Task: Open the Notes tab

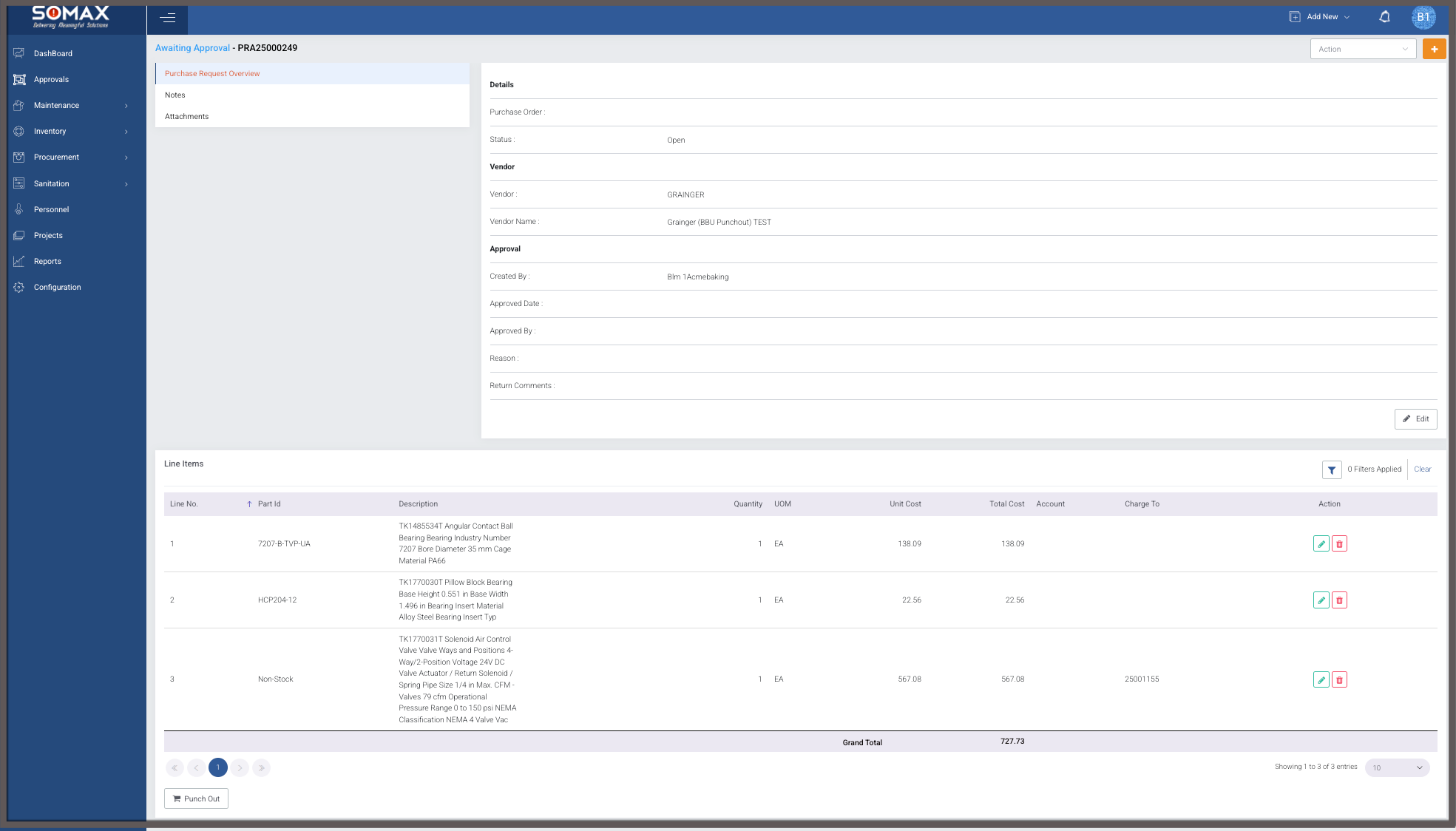Action: 175,95
